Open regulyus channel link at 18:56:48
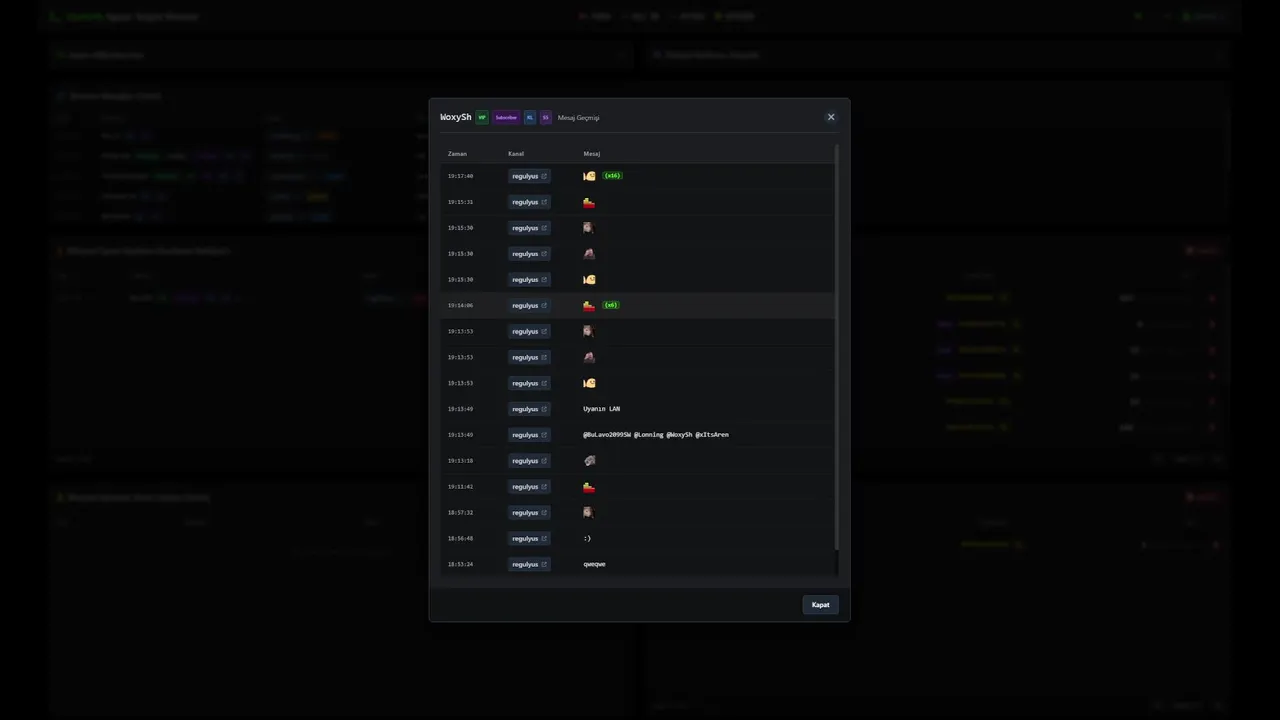This screenshot has width=1280, height=720. [529, 538]
